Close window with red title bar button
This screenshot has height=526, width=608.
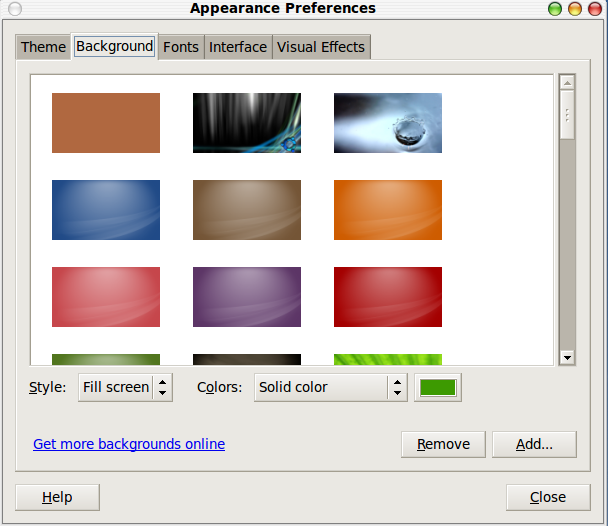click(595, 9)
